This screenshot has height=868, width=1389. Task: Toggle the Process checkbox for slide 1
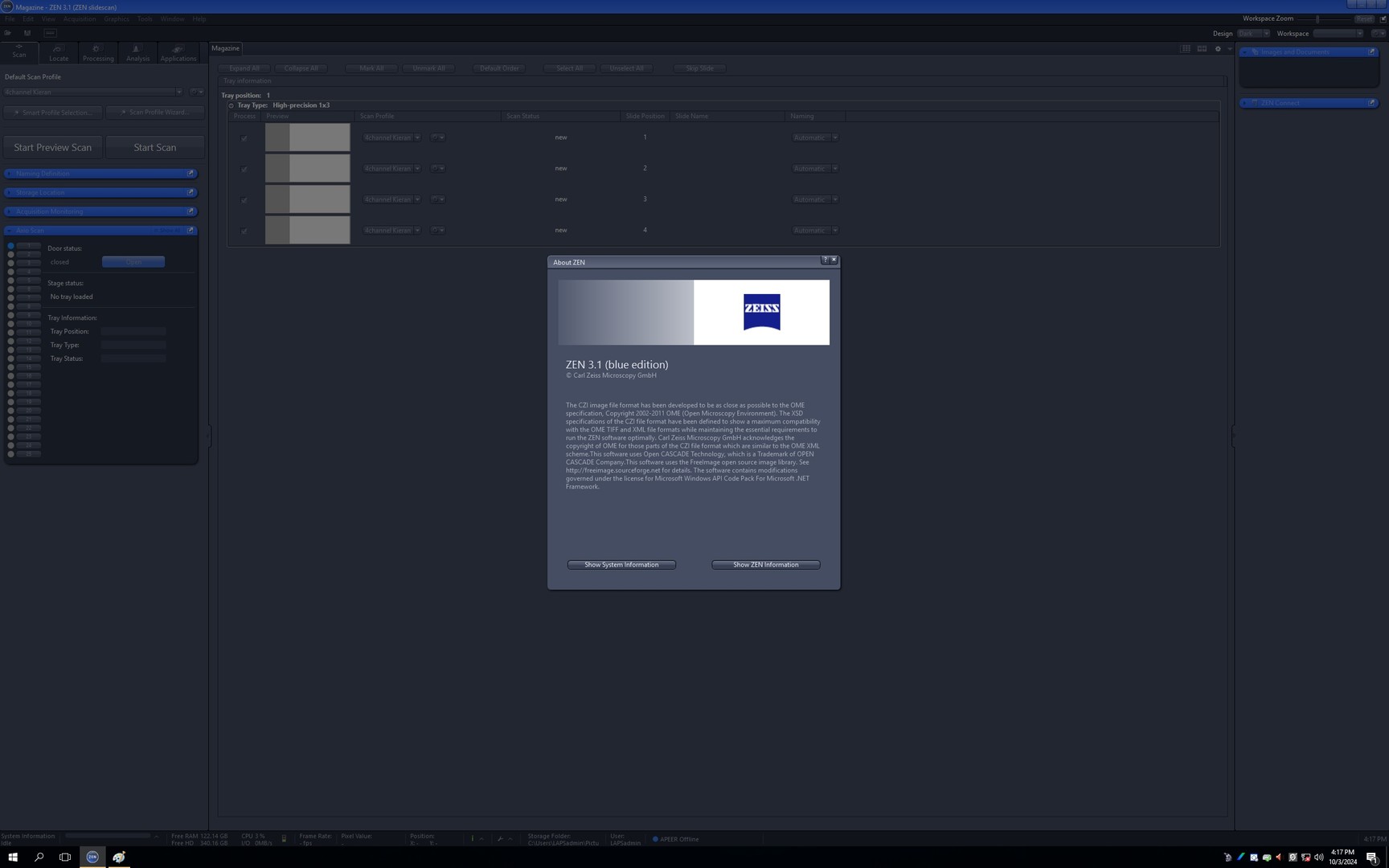click(x=244, y=138)
